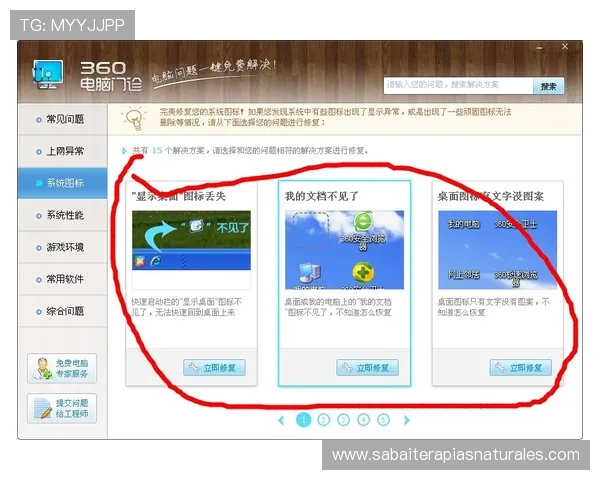Screen dimensions: 600x480
Task: Select page 4 in pagination
Action: click(x=364, y=420)
